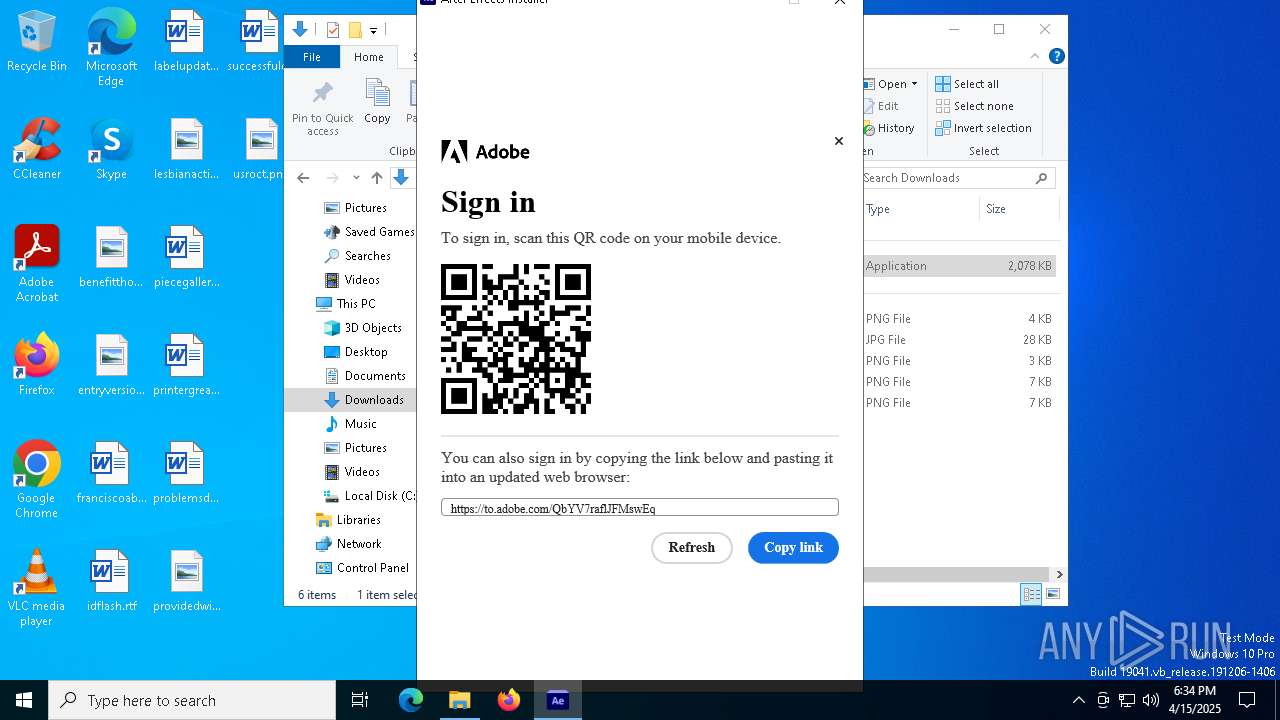Select the Application file row
This screenshot has height=720, width=1280.
click(960, 266)
